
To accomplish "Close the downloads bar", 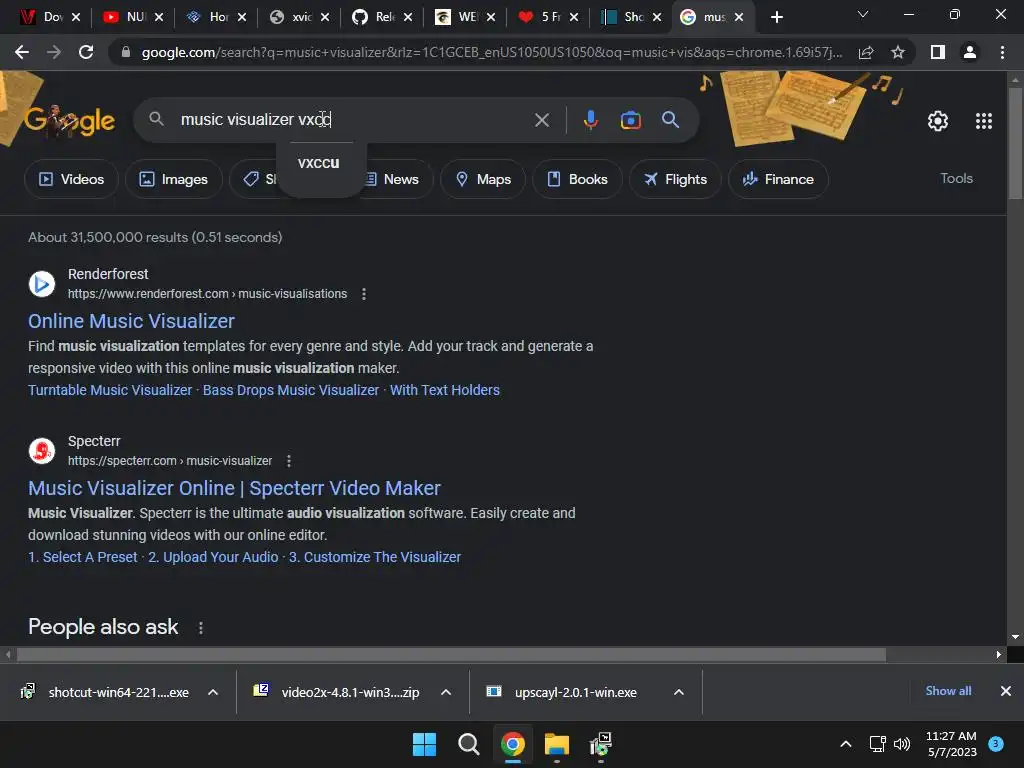I will click(x=1006, y=691).
